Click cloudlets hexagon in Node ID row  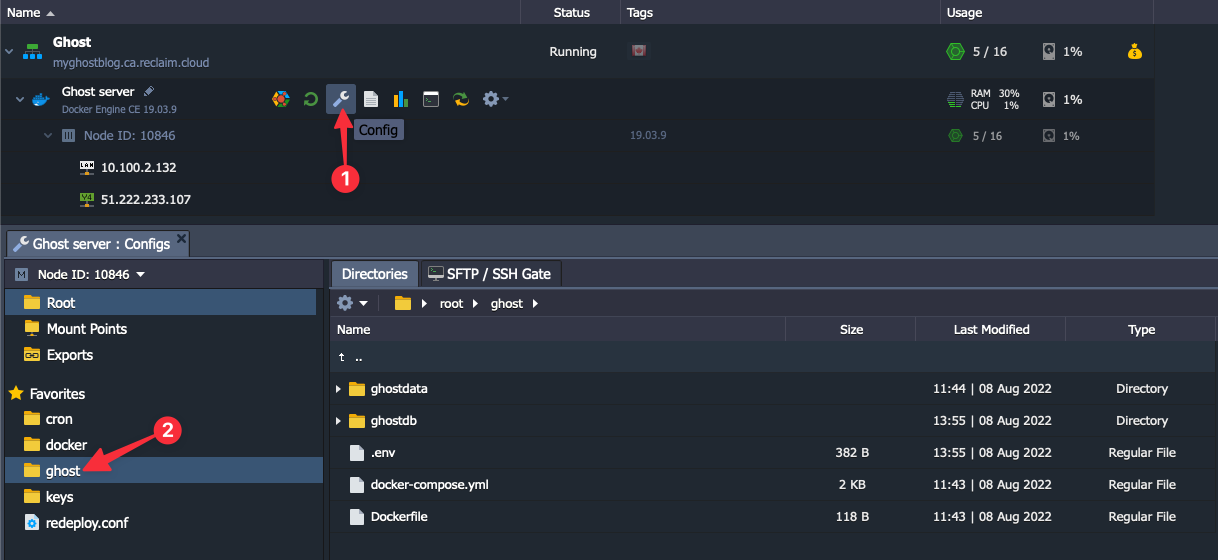tap(955, 135)
